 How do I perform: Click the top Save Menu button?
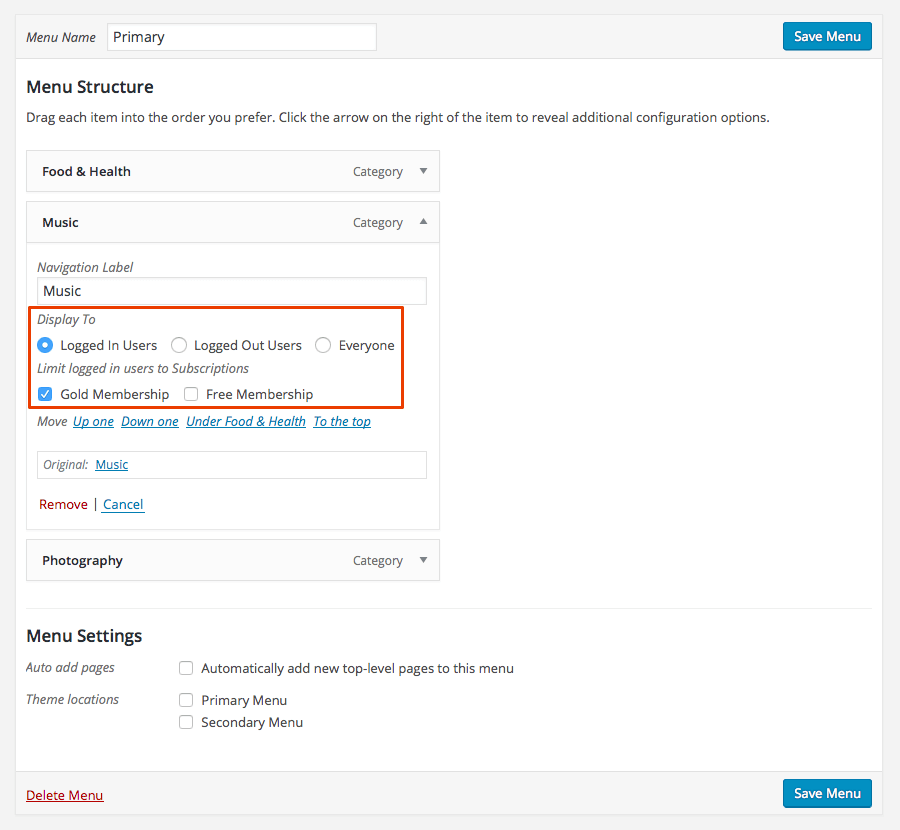click(827, 37)
